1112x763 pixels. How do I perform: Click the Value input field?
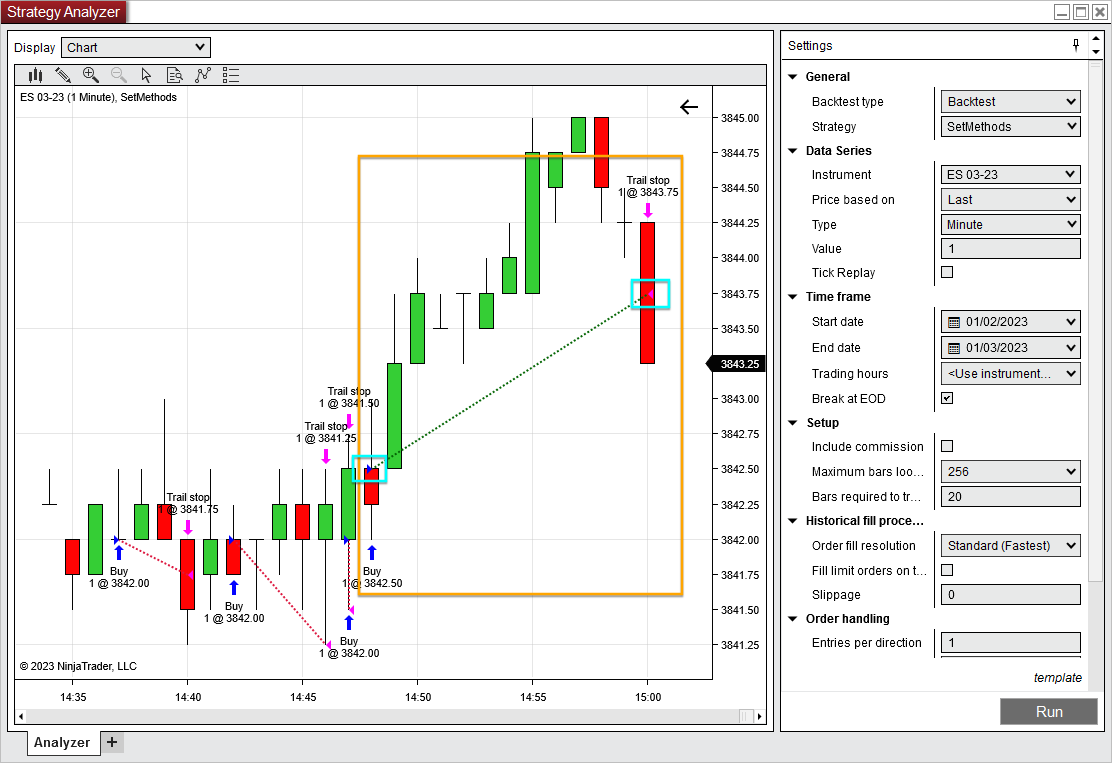(1010, 249)
